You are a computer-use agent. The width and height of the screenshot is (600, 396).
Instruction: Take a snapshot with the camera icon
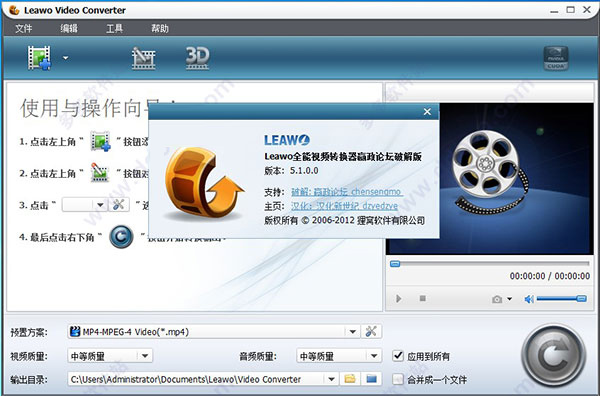pos(497,299)
